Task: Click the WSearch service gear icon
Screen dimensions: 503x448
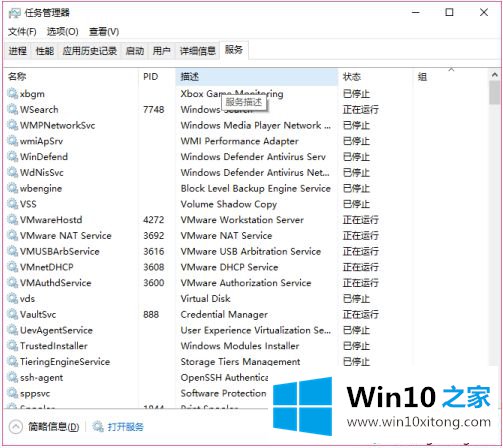Action: click(x=12, y=109)
